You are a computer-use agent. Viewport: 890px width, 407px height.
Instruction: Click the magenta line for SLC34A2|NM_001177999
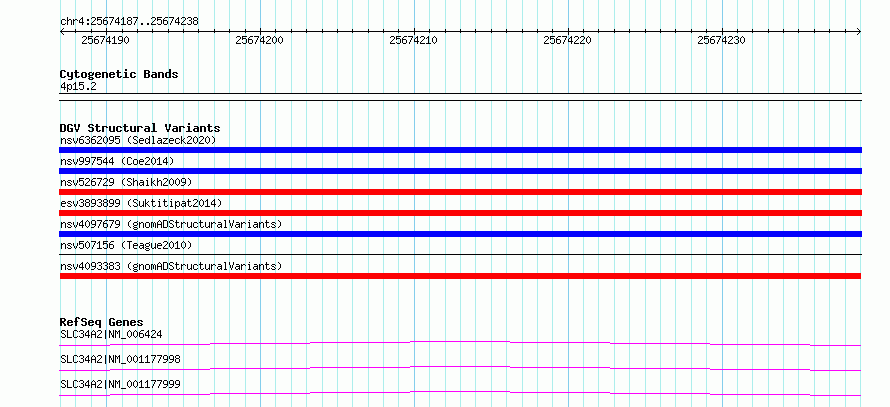pos(460,393)
